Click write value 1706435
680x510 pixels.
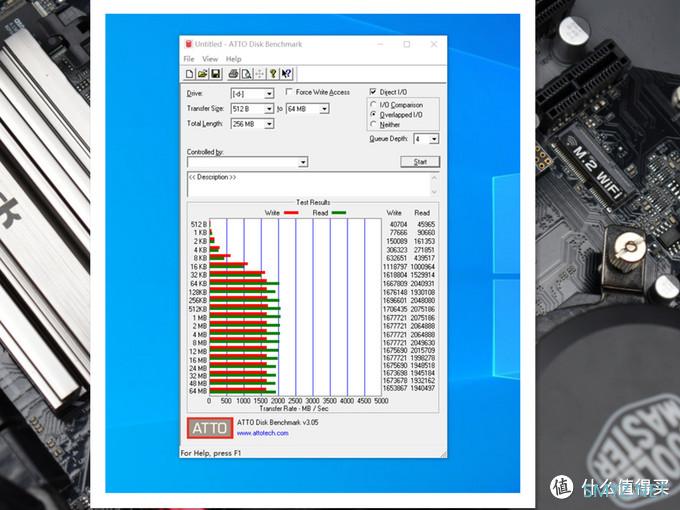coord(395,309)
